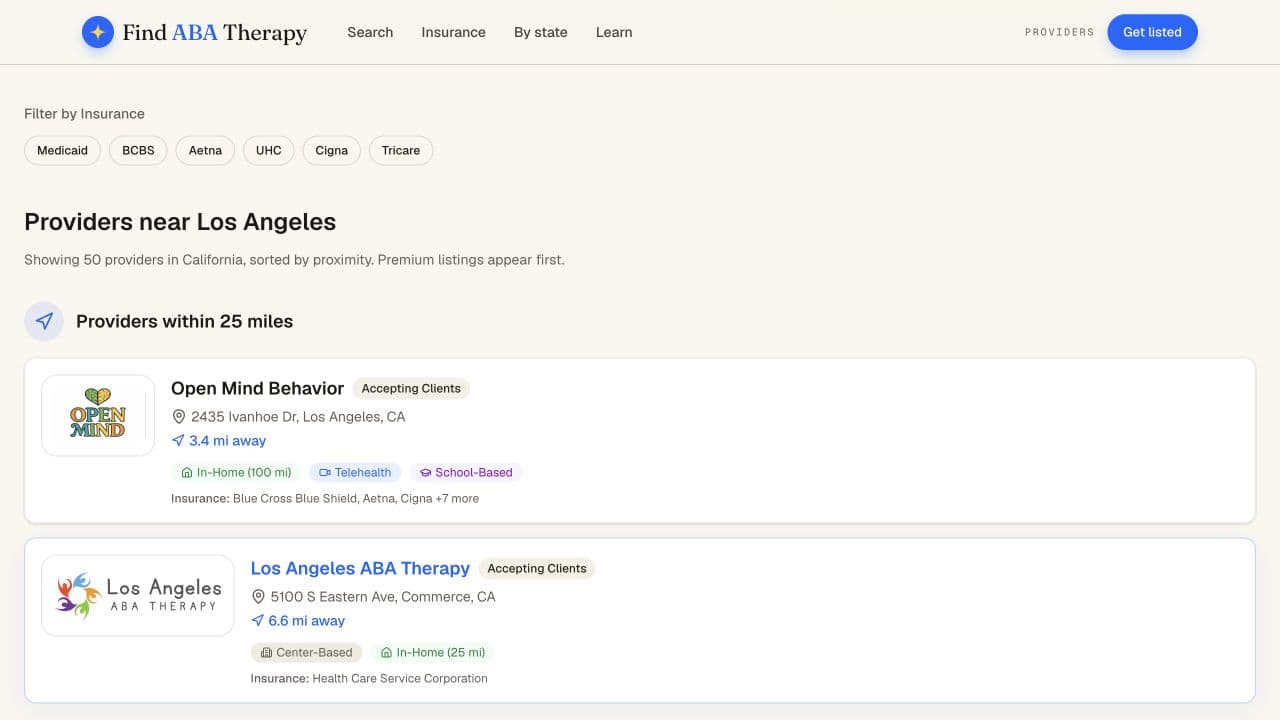Viewport: 1280px width, 720px height.
Task: Go to the Insurance nav item
Action: pyautogui.click(x=453, y=32)
